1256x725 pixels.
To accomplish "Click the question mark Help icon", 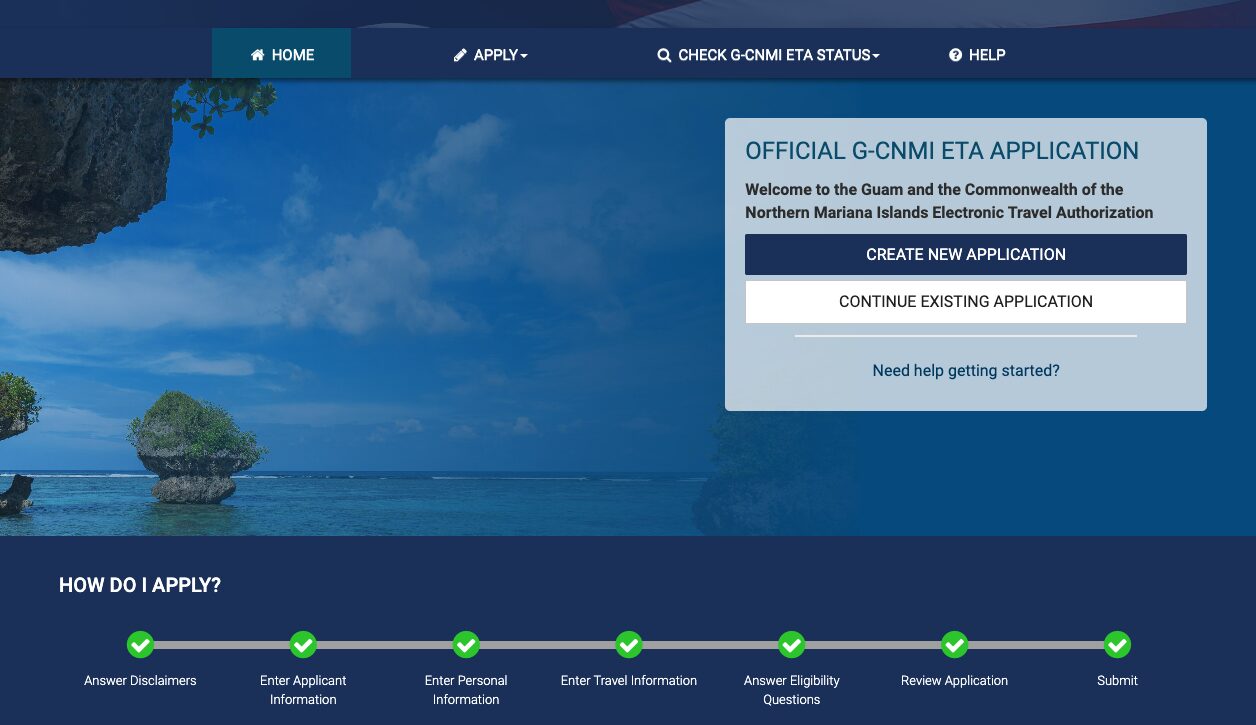I will click(955, 55).
